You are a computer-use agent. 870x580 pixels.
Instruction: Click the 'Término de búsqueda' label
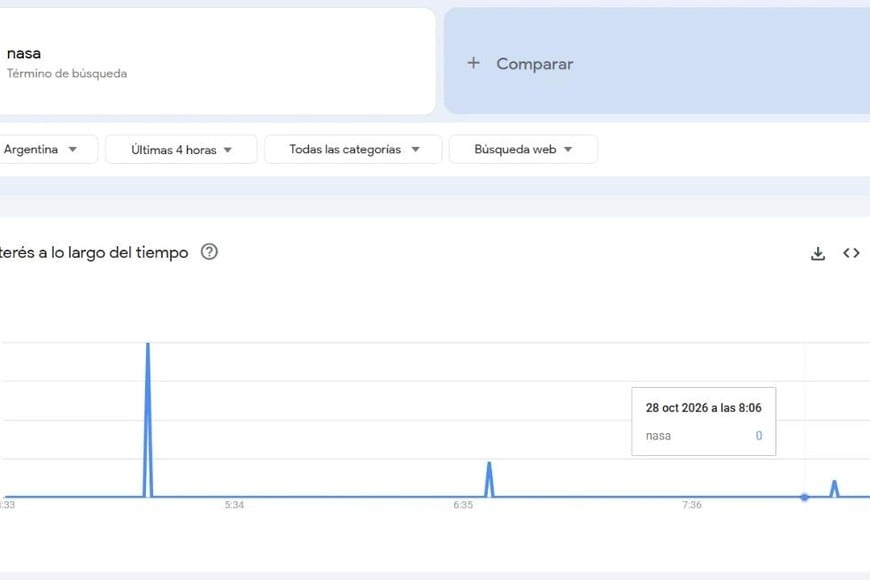click(x=67, y=73)
